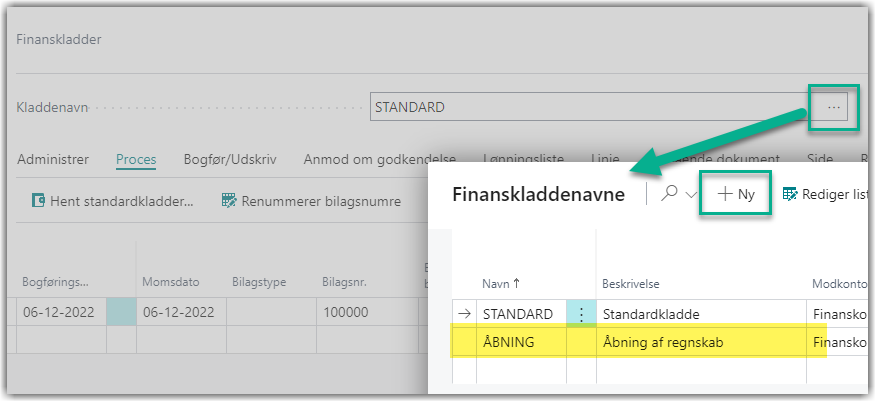Click the Bogføringsdato cell 06-12-2022
The image size is (876, 402).
coord(59,312)
